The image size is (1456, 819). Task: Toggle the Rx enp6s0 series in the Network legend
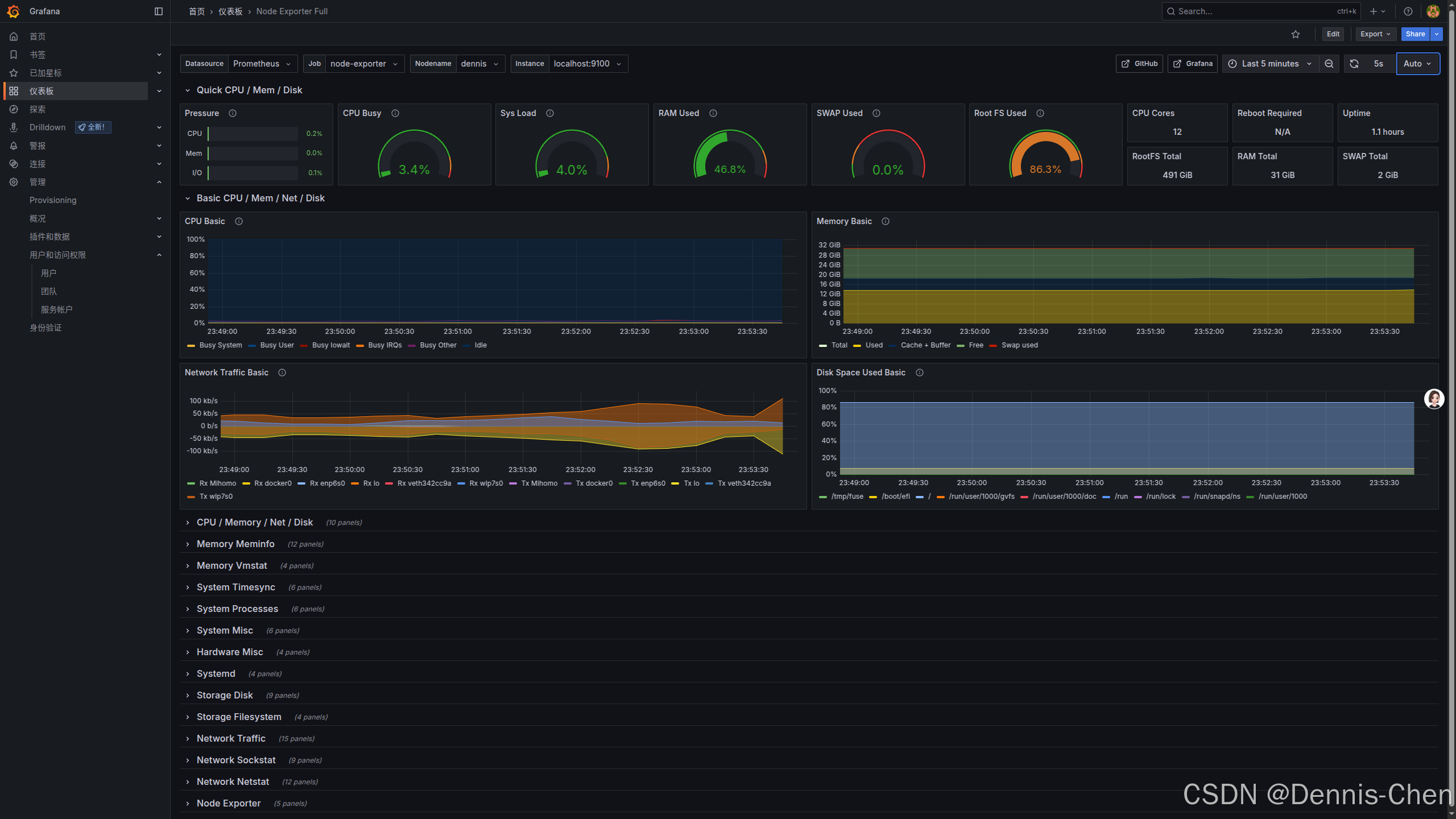click(x=327, y=483)
